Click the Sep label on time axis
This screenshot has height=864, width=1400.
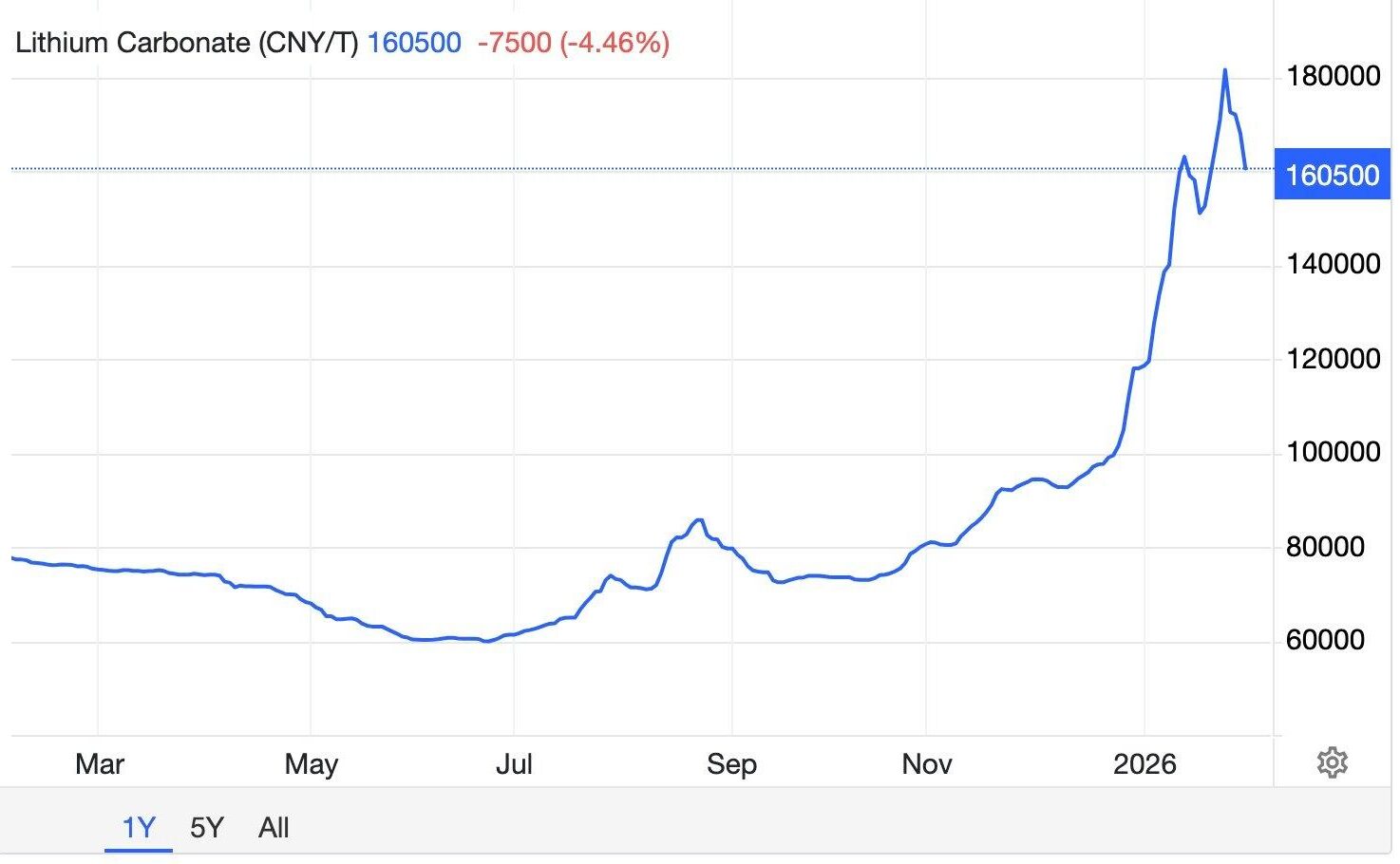coord(731,764)
